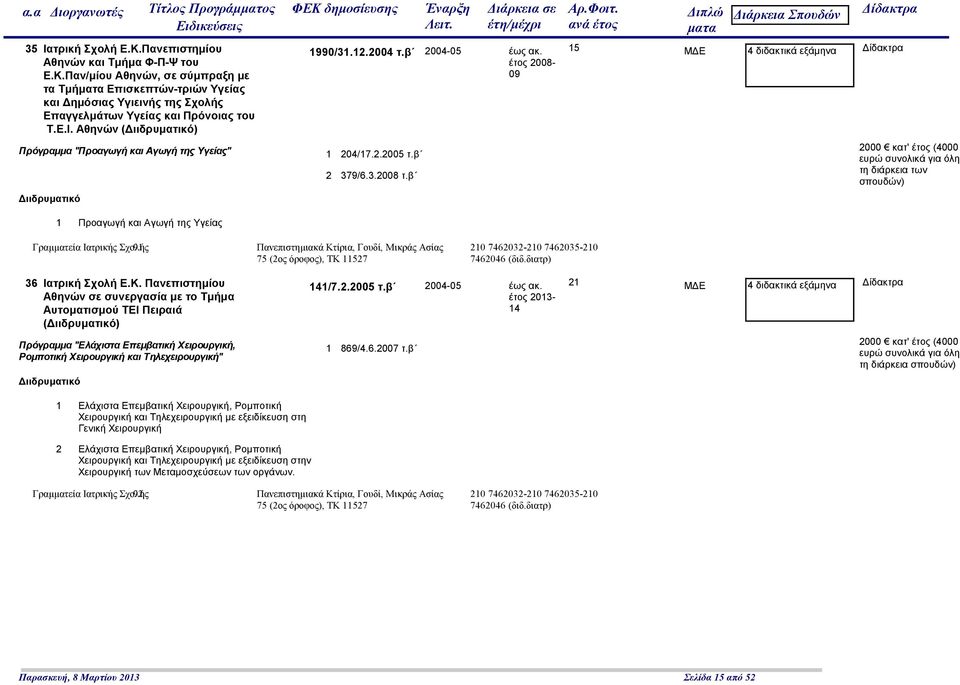Screen dimensions: 960x685
Task: Click 'Δίδακτρα' label in entry 36 row
Action: tap(882, 282)
